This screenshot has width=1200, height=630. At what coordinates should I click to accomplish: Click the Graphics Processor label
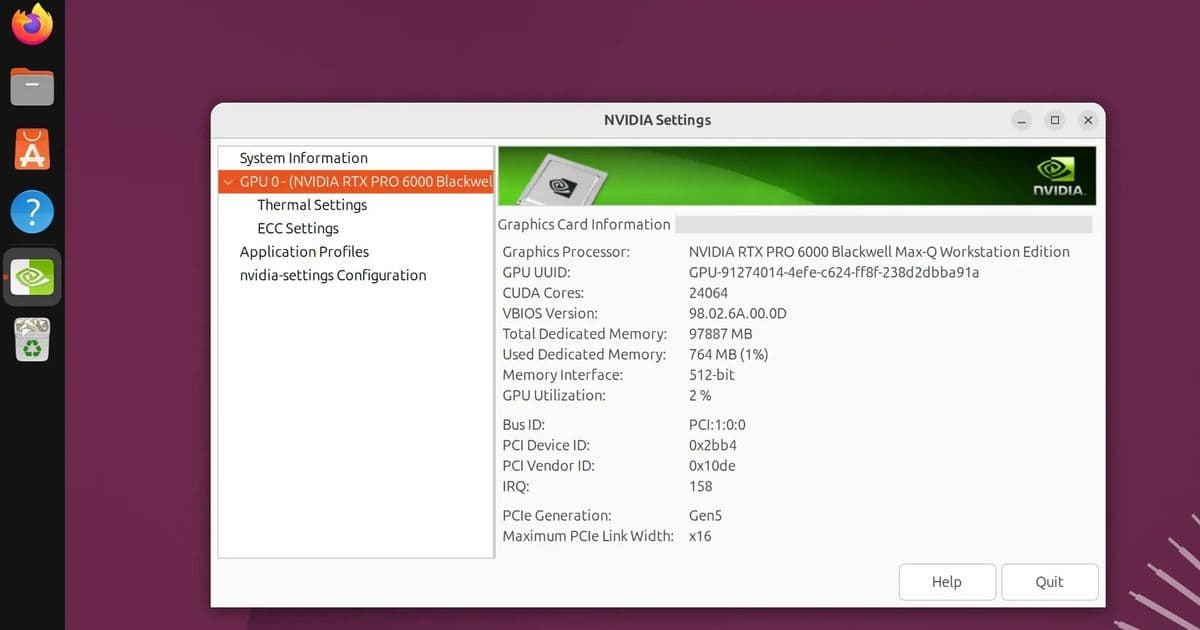click(566, 252)
